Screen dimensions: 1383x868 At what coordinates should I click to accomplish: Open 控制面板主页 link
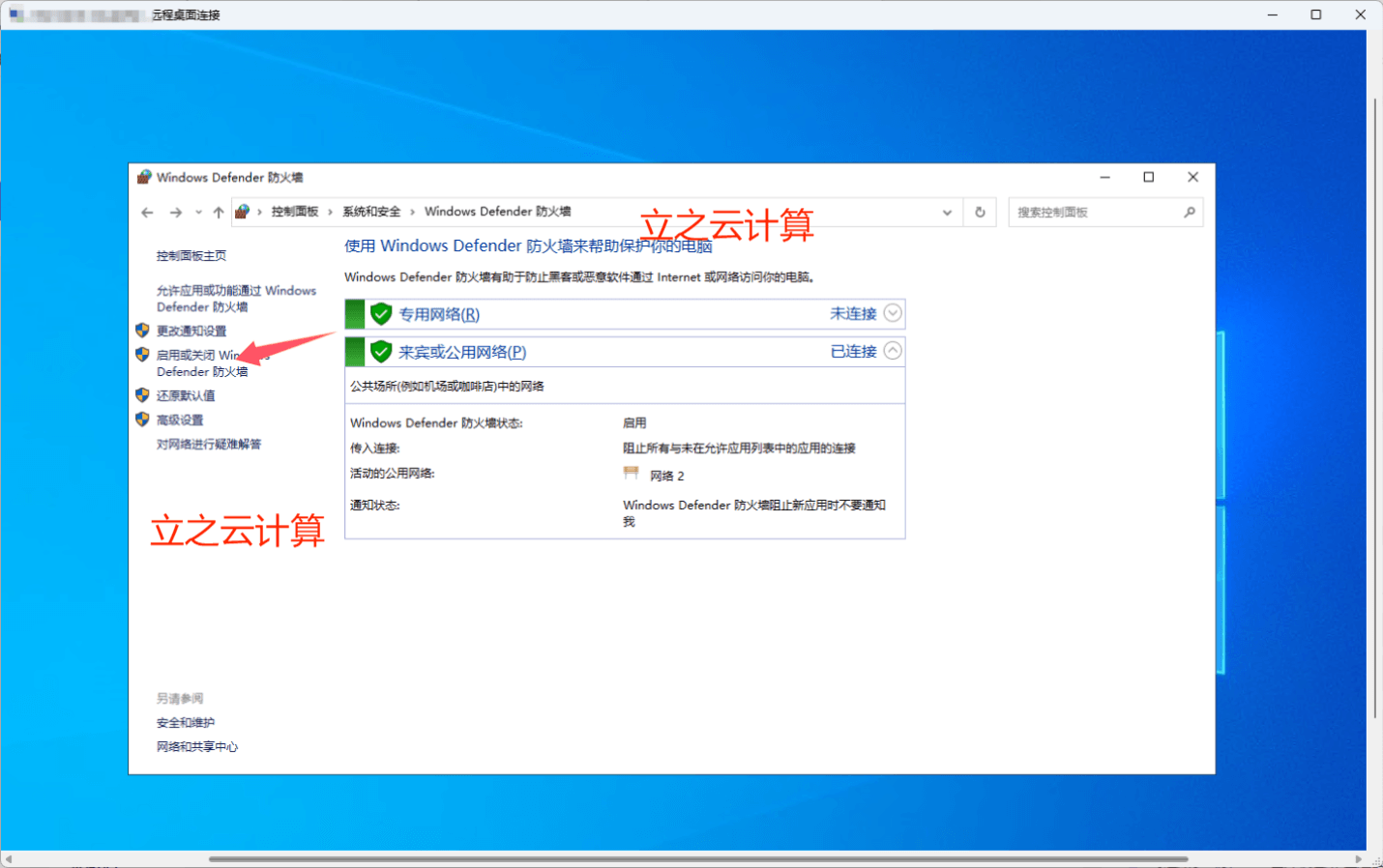[191, 256]
